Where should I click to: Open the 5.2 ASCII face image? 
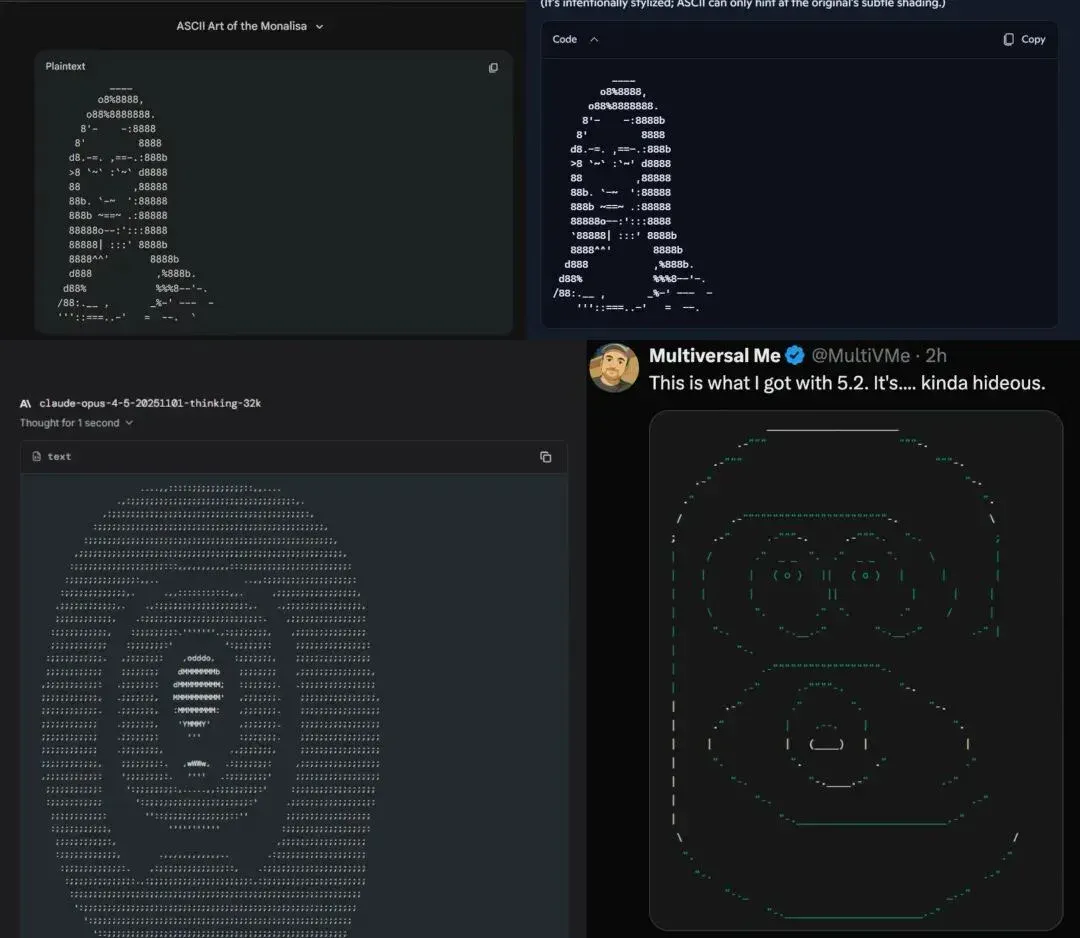[855, 670]
